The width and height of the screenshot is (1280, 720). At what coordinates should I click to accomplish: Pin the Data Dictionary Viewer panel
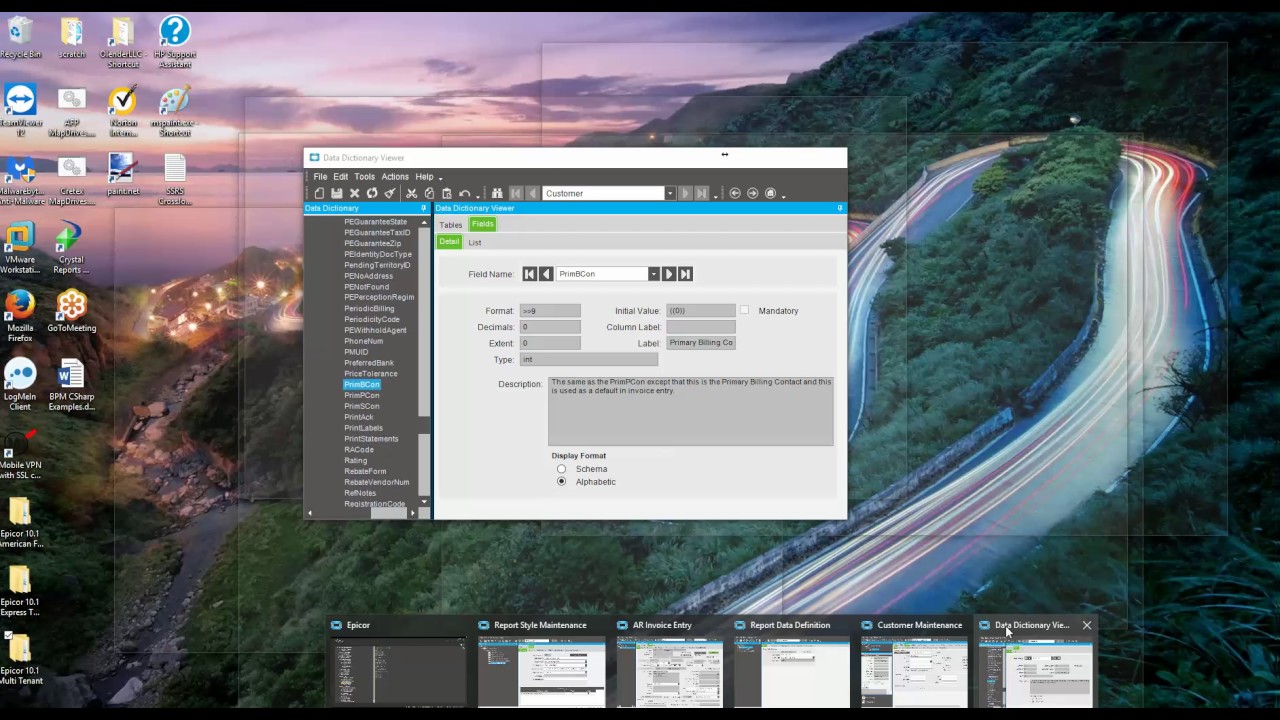839,208
